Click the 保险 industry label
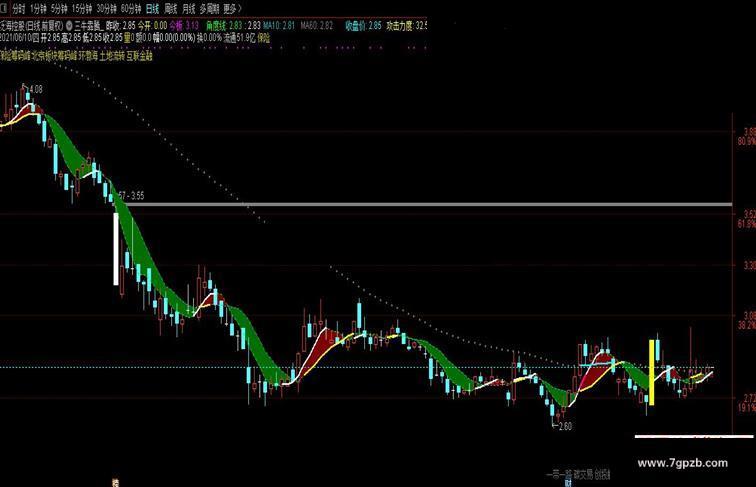756x487 pixels. 264,38
